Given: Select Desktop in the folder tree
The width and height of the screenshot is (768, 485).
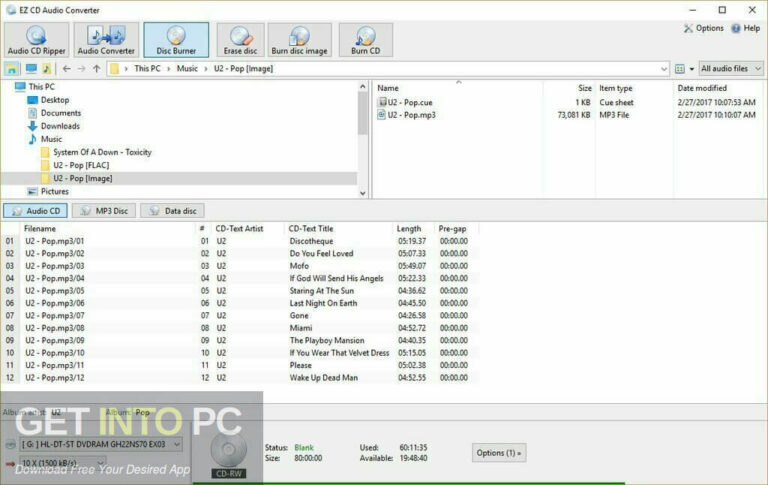Looking at the screenshot, I should (x=55, y=100).
